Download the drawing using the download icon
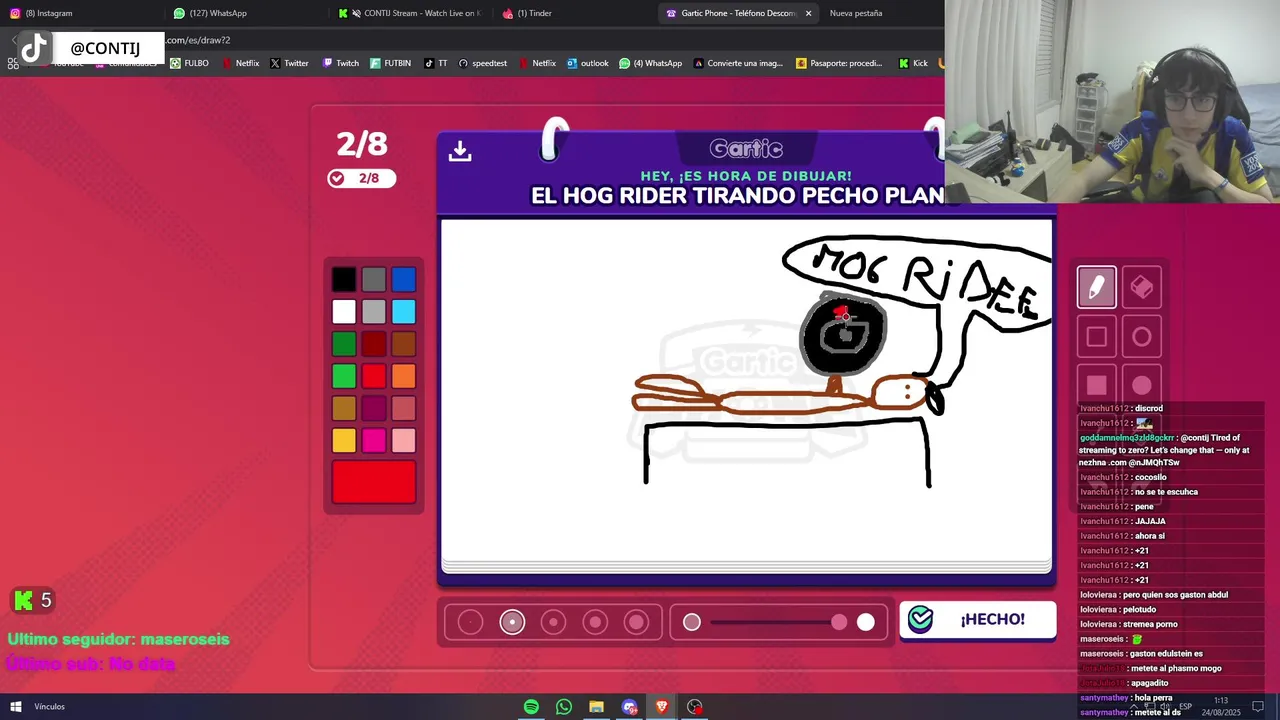Image resolution: width=1280 pixels, height=720 pixels. pos(460,151)
